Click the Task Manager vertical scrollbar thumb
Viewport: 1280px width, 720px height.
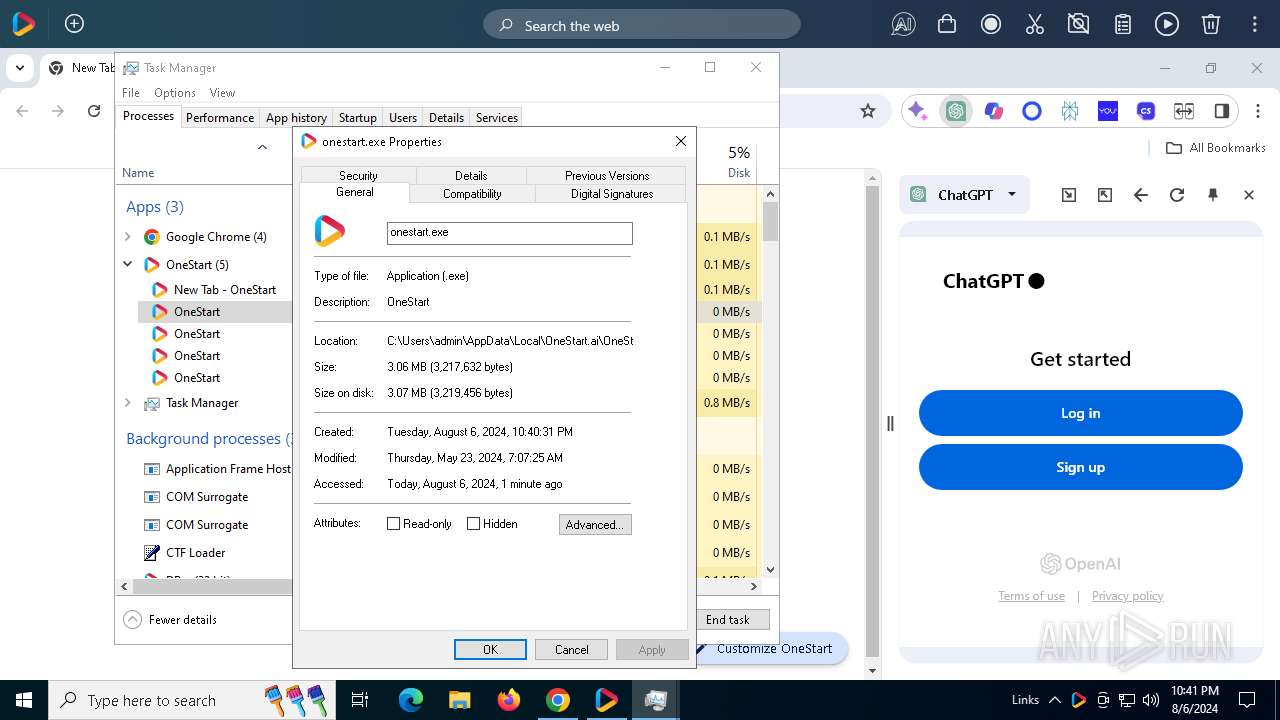coord(770,221)
